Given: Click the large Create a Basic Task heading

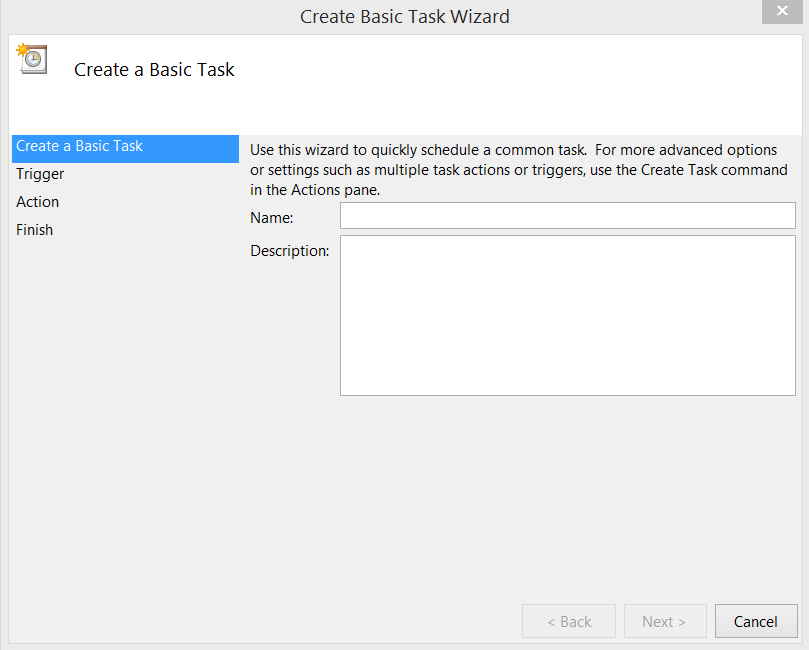Looking at the screenshot, I should (154, 70).
